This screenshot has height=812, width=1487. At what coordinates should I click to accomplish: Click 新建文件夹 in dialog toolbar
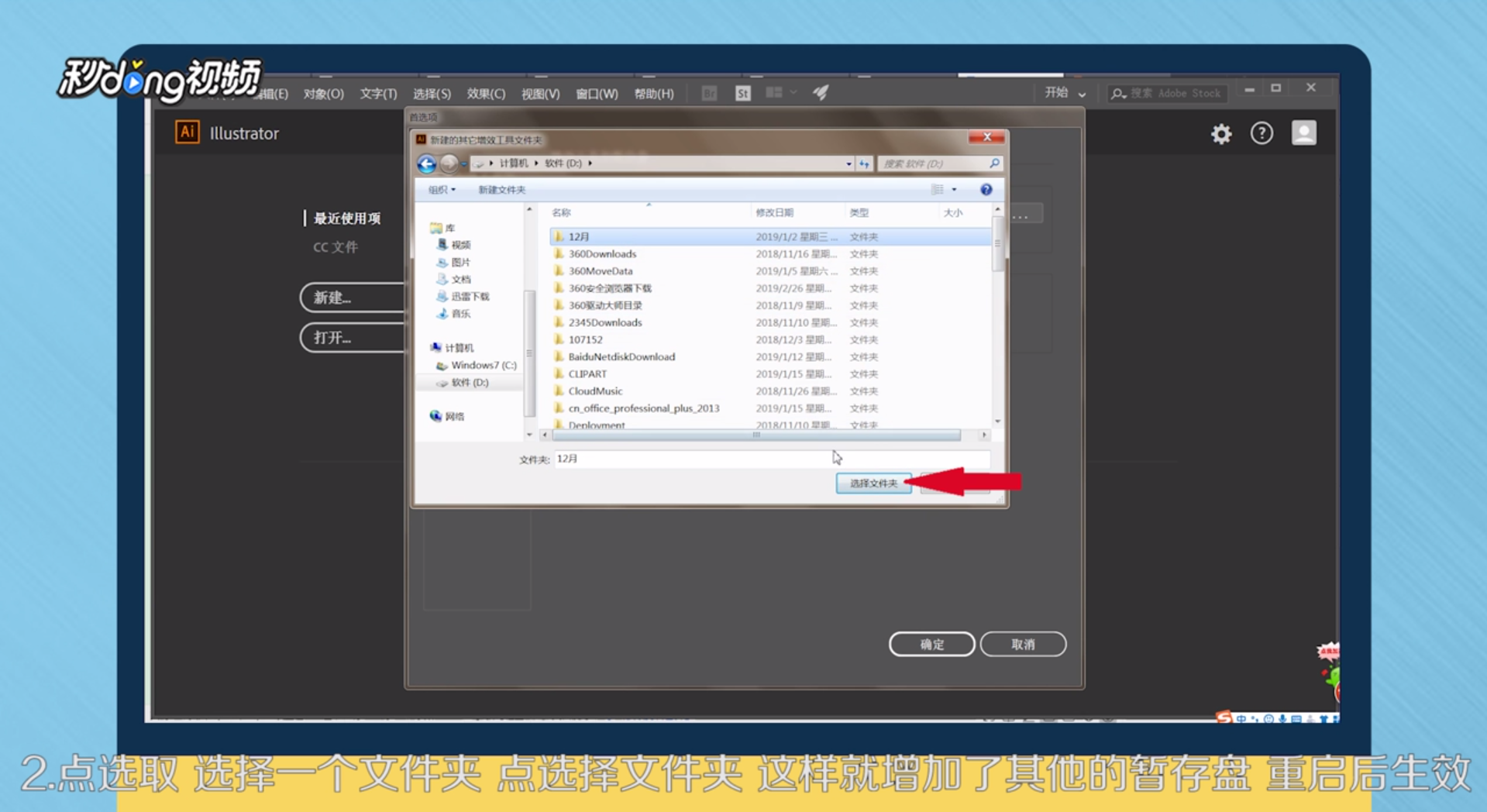tap(501, 190)
